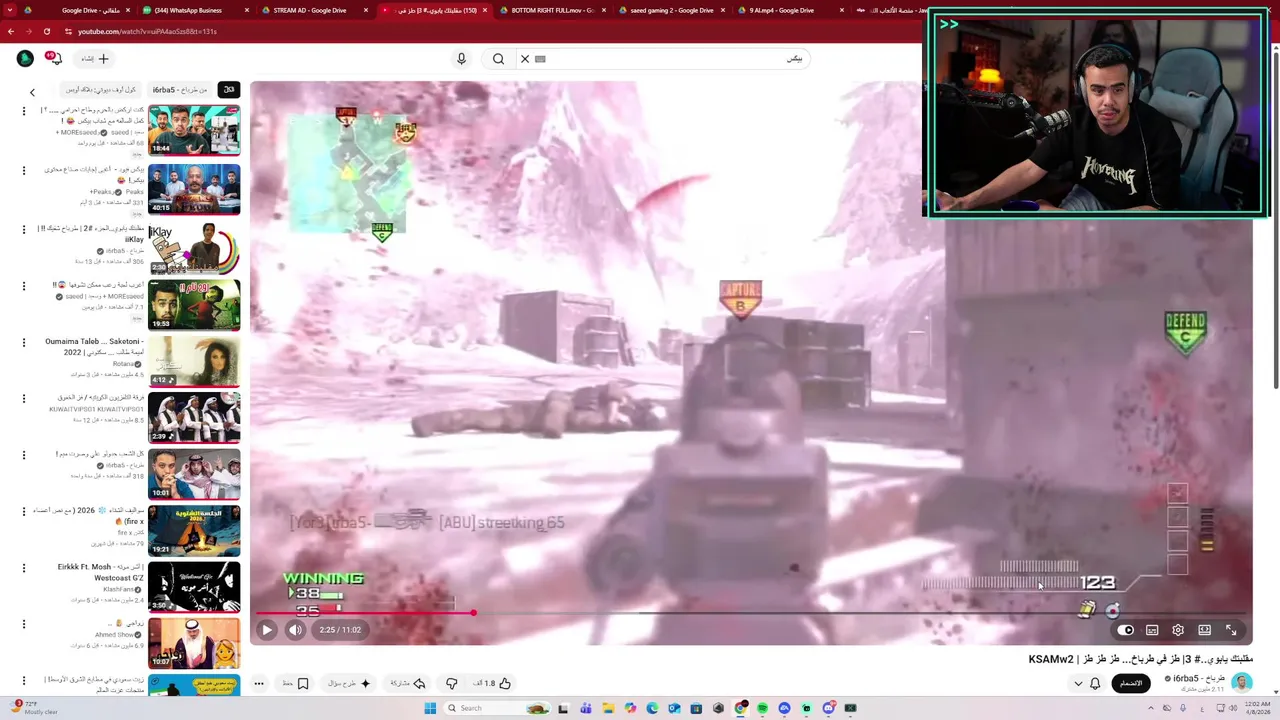Reload the page with the refresh button
This screenshot has width=1280, height=720.
click(46, 31)
